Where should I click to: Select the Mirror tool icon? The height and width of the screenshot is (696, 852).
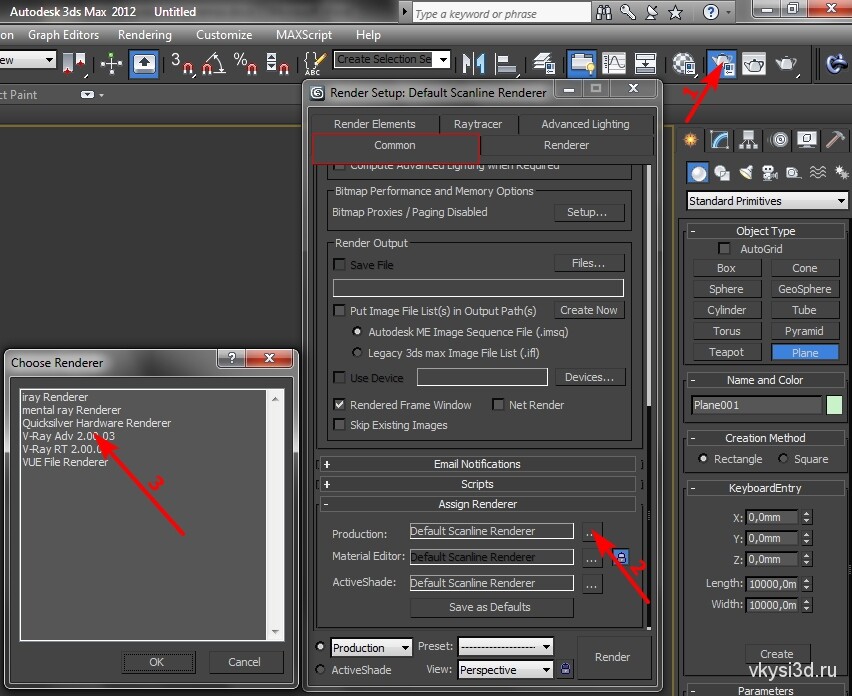pyautogui.click(x=473, y=64)
